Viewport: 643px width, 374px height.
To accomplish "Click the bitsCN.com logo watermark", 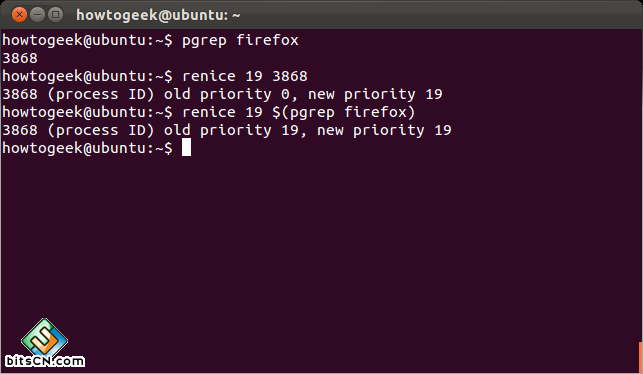I will pyautogui.click(x=45, y=343).
